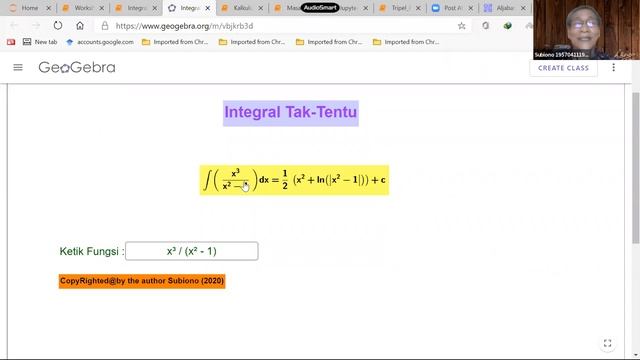640x360 pixels.
Task: Close the Home browser tab
Action: pos(49,8)
